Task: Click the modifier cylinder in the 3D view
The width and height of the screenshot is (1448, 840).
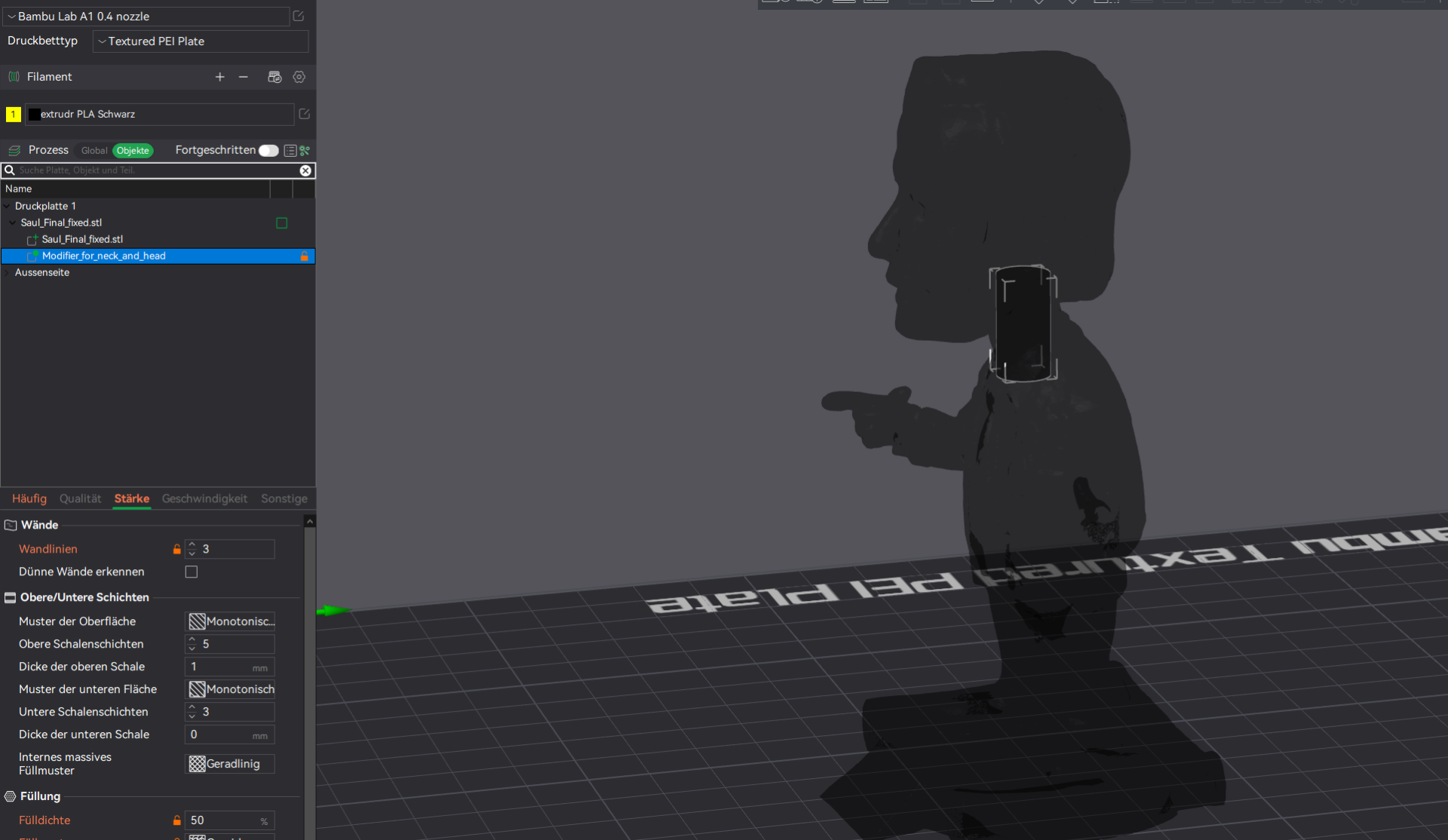Action: 1023,324
